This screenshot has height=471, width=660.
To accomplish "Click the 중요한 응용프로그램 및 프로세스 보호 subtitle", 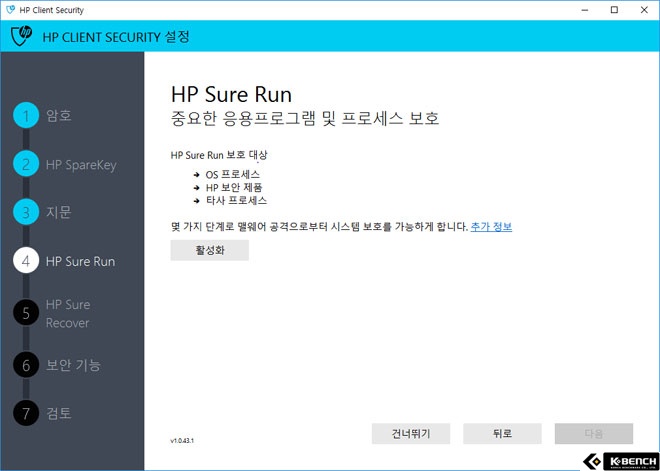I will point(305,119).
